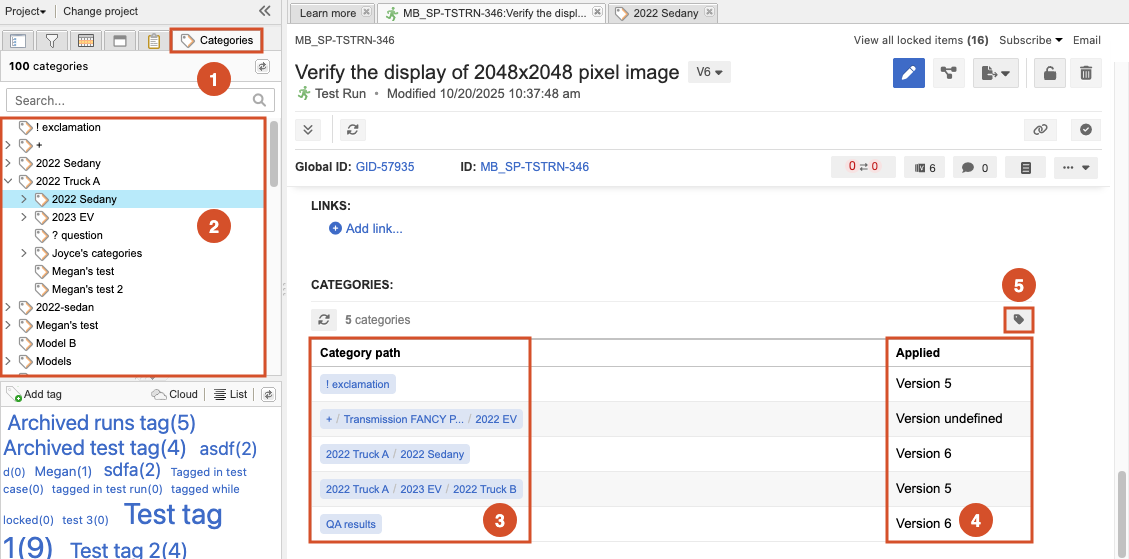Open the comments bubble counter

pos(975,168)
